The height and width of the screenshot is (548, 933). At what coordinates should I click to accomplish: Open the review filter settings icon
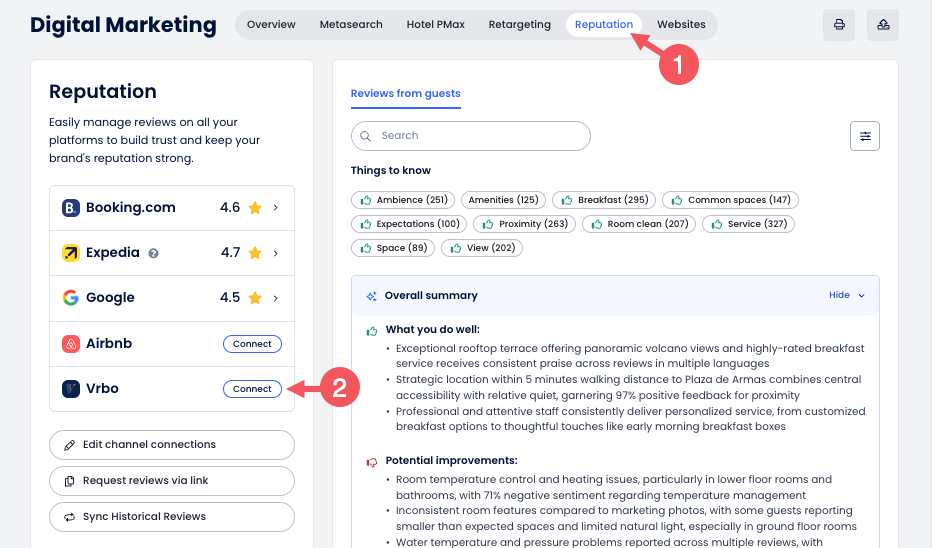865,136
